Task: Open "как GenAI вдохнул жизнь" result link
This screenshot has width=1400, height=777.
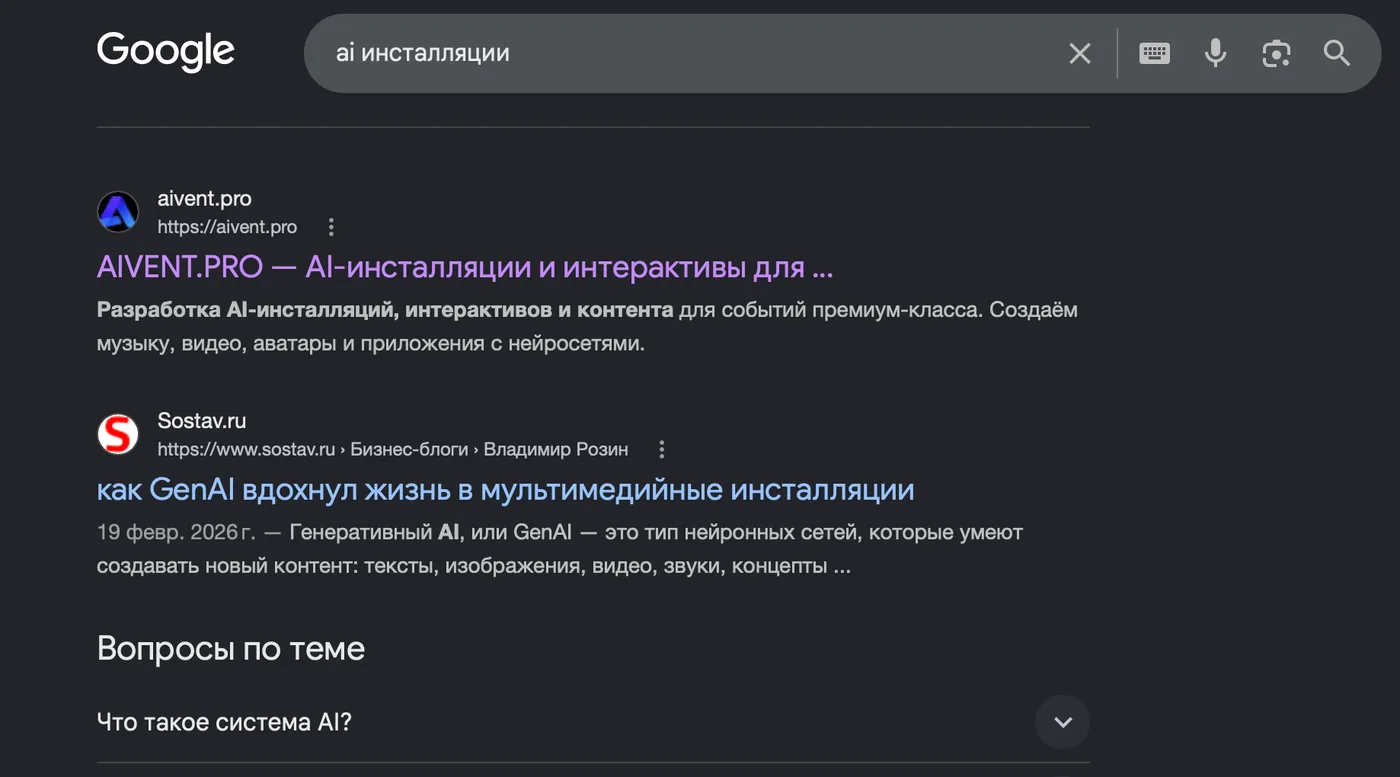Action: click(x=506, y=490)
